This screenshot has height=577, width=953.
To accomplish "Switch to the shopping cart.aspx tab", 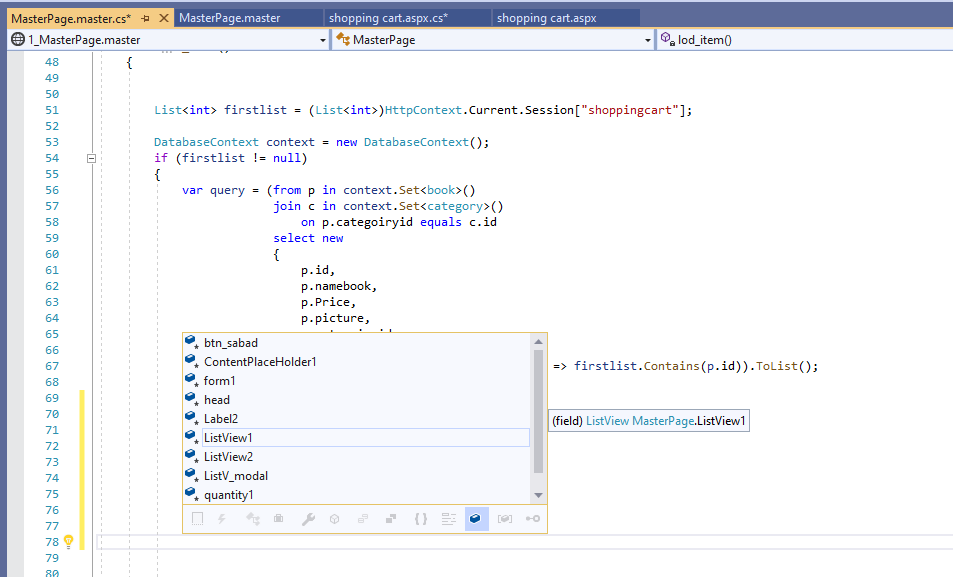I will (x=566, y=18).
